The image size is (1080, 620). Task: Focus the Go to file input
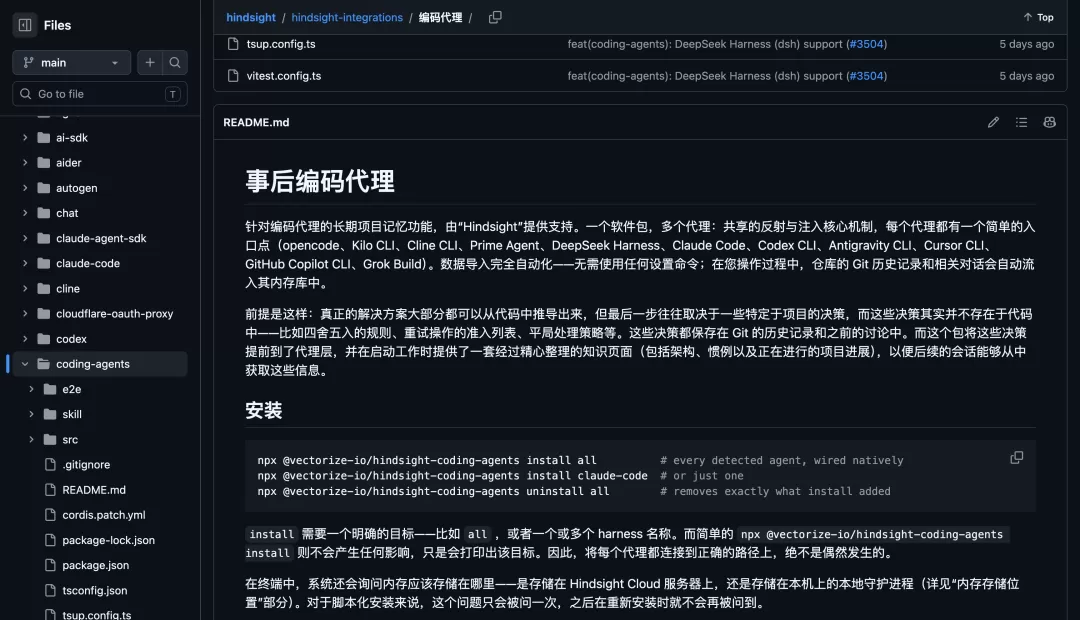click(x=100, y=94)
